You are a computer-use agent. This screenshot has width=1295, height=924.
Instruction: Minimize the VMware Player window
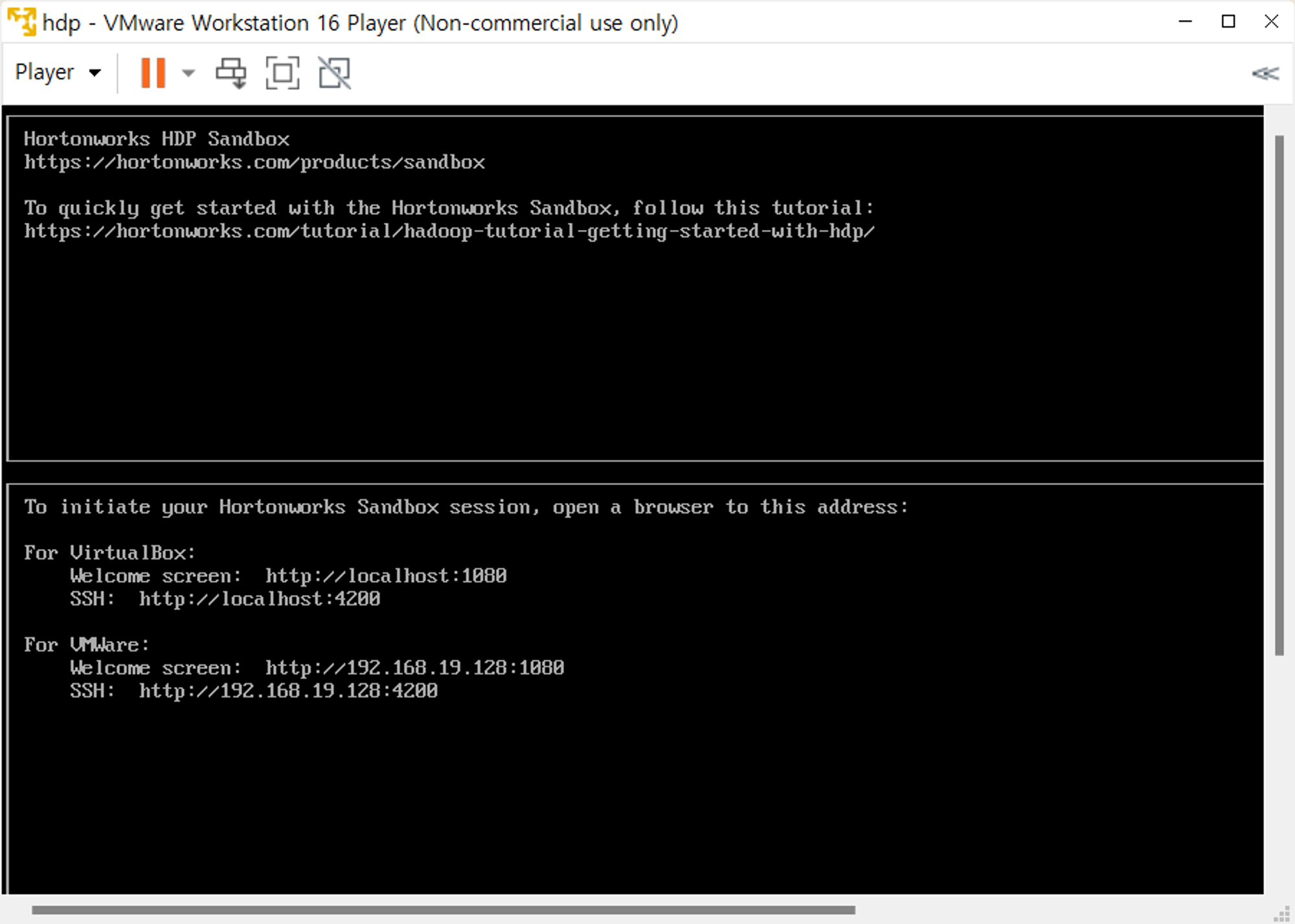click(x=1186, y=21)
